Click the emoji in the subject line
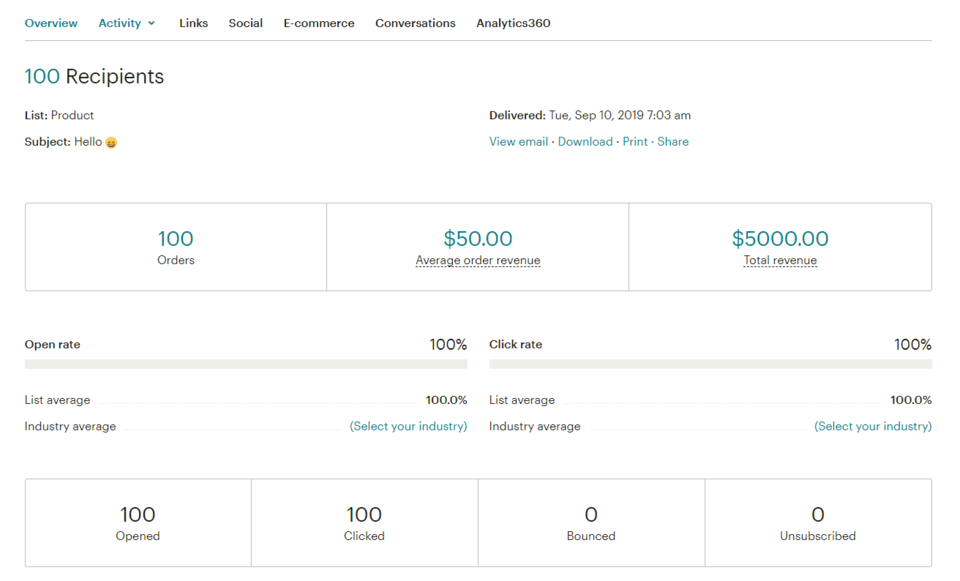Viewport: 960px width, 581px height. [x=111, y=143]
